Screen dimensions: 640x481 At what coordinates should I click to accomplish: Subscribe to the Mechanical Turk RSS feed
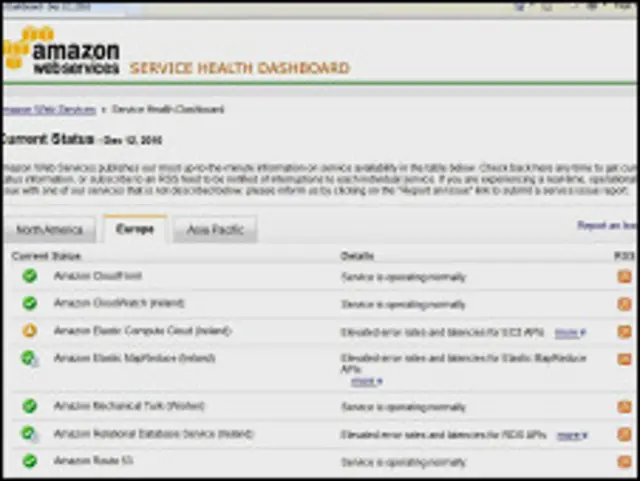click(624, 407)
